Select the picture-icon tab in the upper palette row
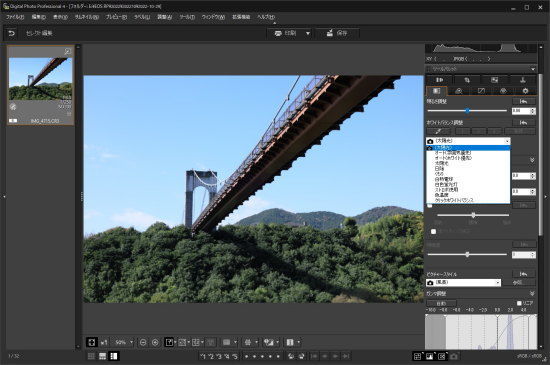Image resolution: width=550 pixels, height=365 pixels. [495, 80]
